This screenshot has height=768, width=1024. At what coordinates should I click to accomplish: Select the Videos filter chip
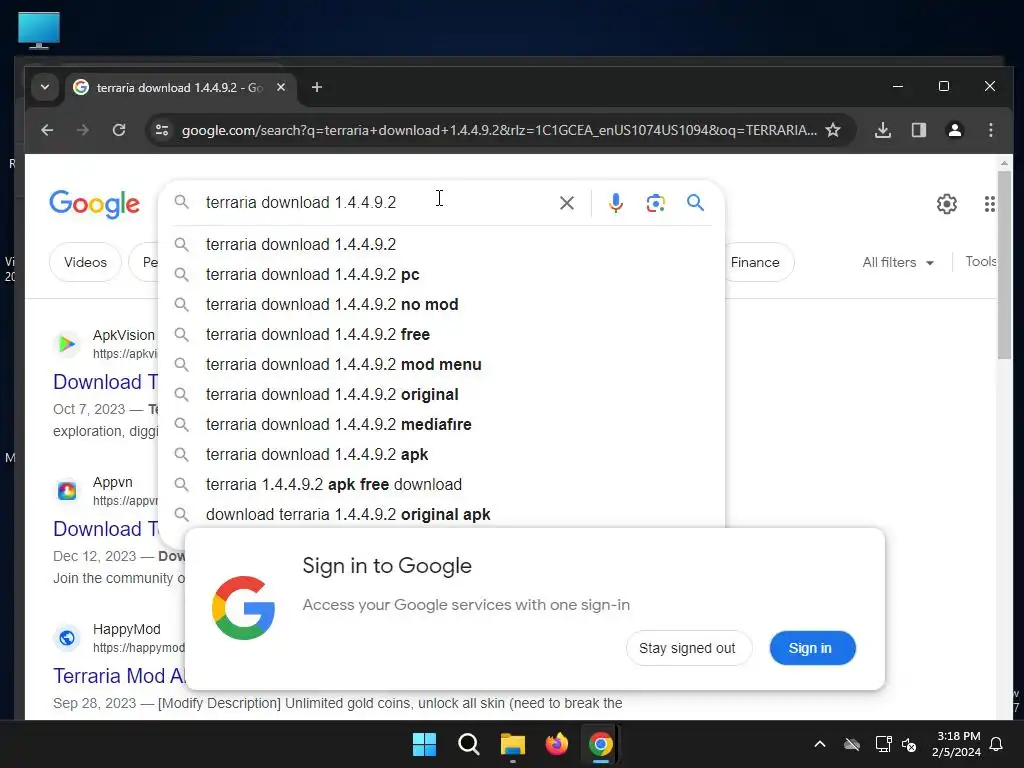(86, 262)
